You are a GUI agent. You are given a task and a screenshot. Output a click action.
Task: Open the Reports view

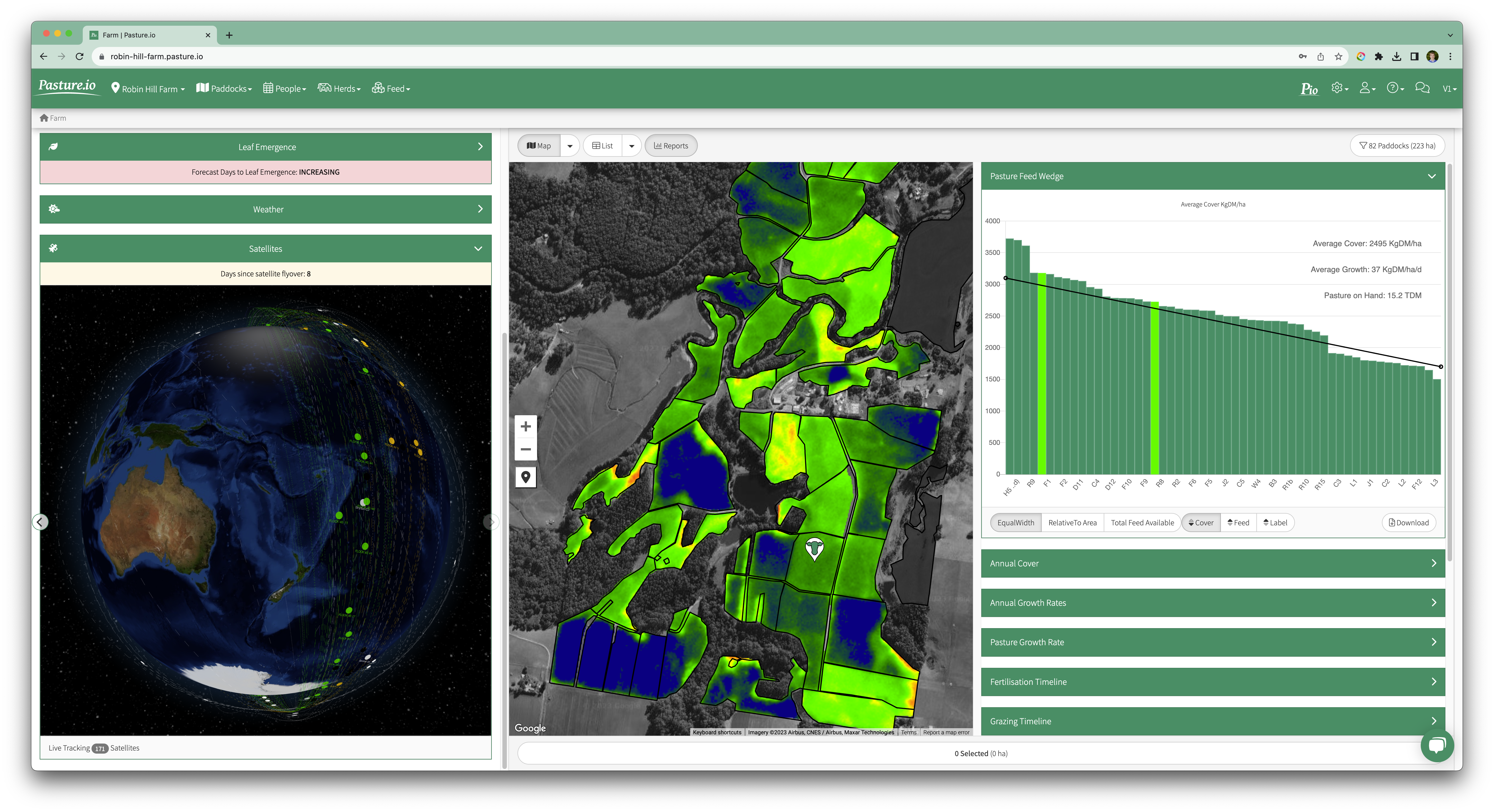pyautogui.click(x=671, y=146)
